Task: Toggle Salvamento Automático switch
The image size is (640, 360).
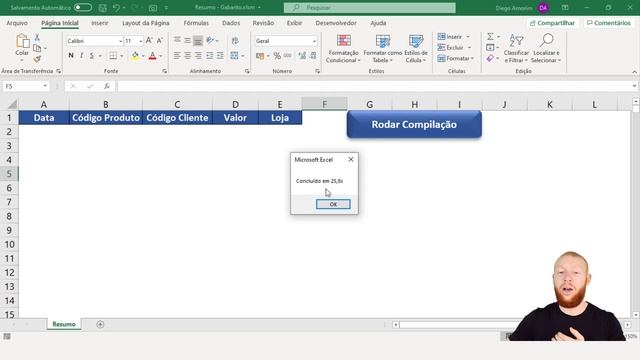Action: coord(83,7)
